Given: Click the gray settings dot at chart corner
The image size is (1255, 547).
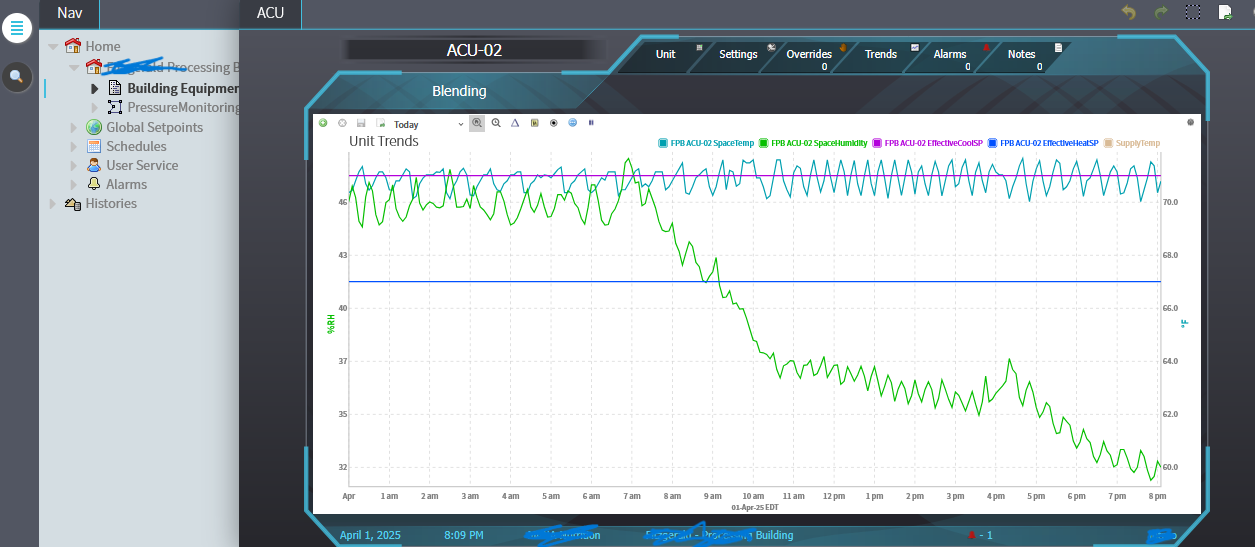Looking at the screenshot, I should pyautogui.click(x=1191, y=122).
